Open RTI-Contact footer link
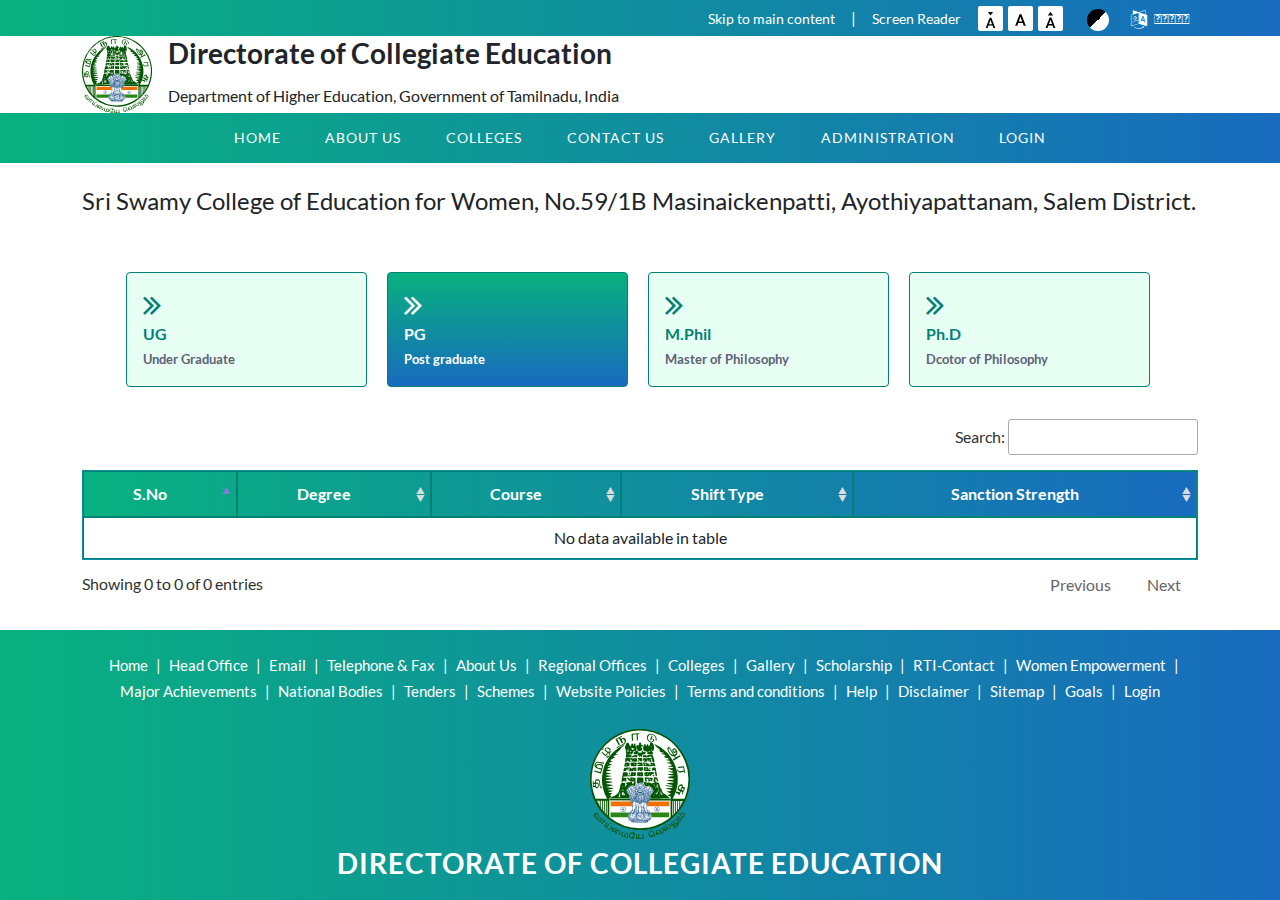 tap(954, 665)
